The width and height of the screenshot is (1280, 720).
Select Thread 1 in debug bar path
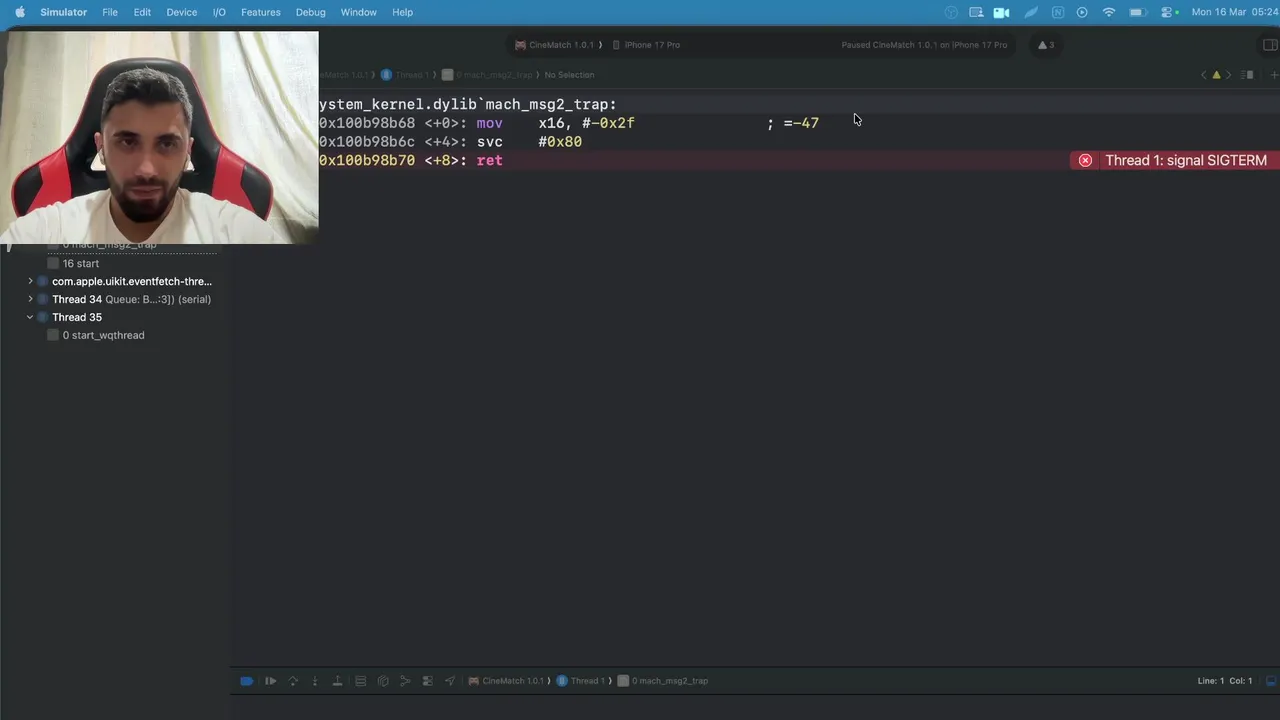(x=581, y=681)
